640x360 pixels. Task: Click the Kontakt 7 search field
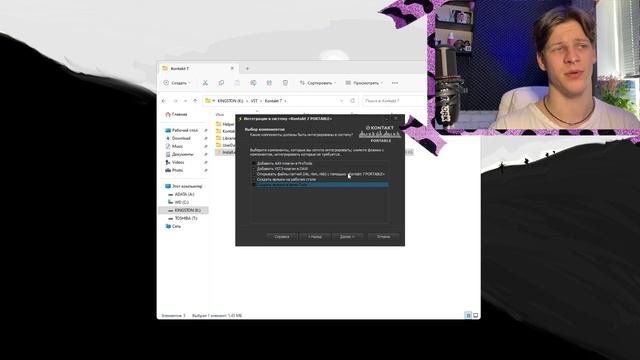point(394,101)
